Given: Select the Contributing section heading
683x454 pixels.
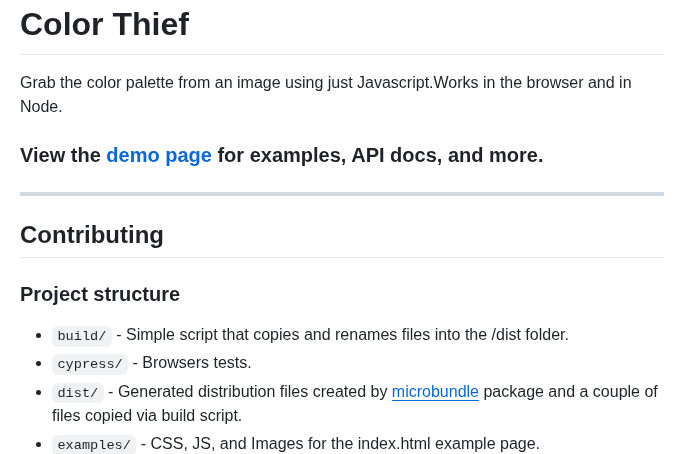Looking at the screenshot, I should (x=92, y=235).
